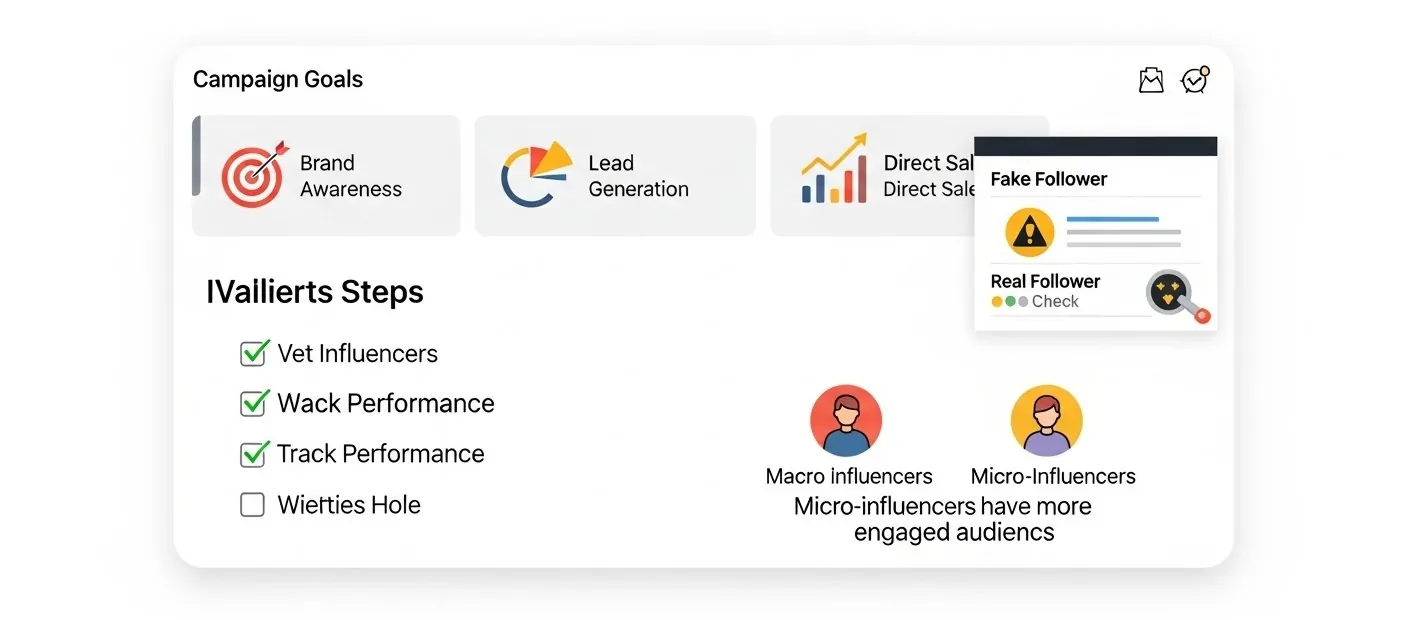Viewport: 1408px width, 620px height.
Task: Click the Macro Influencers avatar
Action: click(x=846, y=421)
